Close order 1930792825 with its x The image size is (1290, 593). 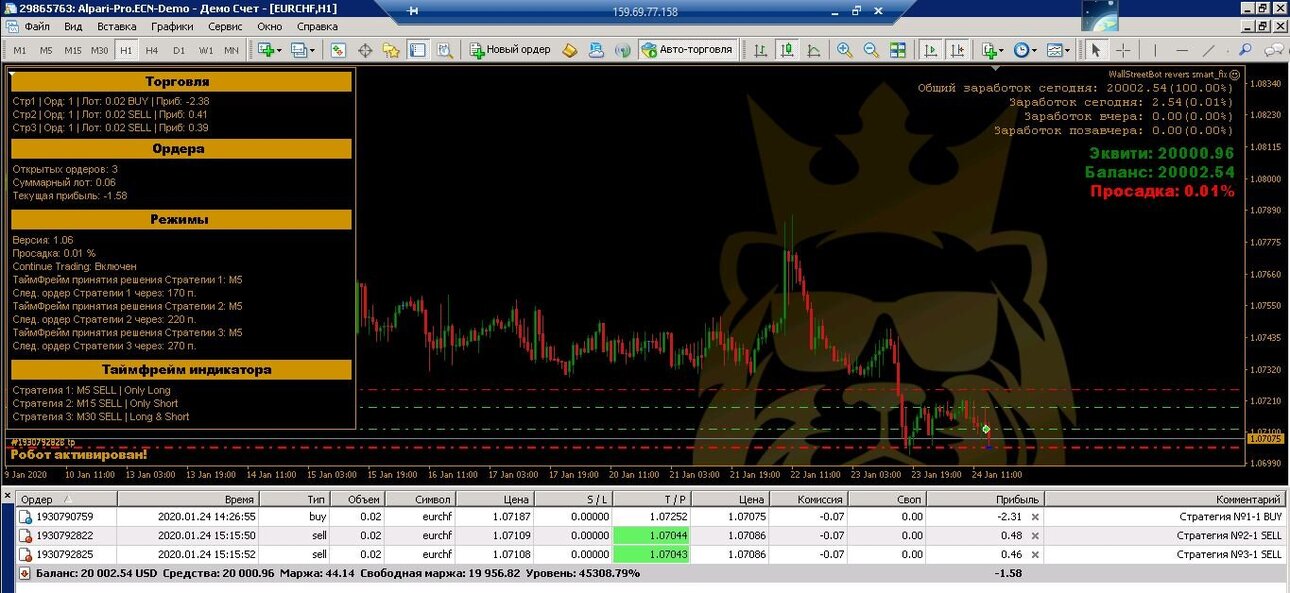pos(1035,553)
